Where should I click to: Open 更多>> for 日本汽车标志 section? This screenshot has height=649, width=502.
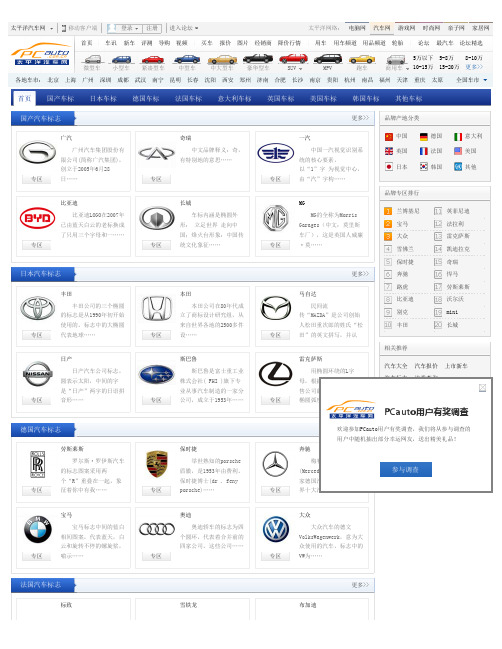tap(360, 274)
